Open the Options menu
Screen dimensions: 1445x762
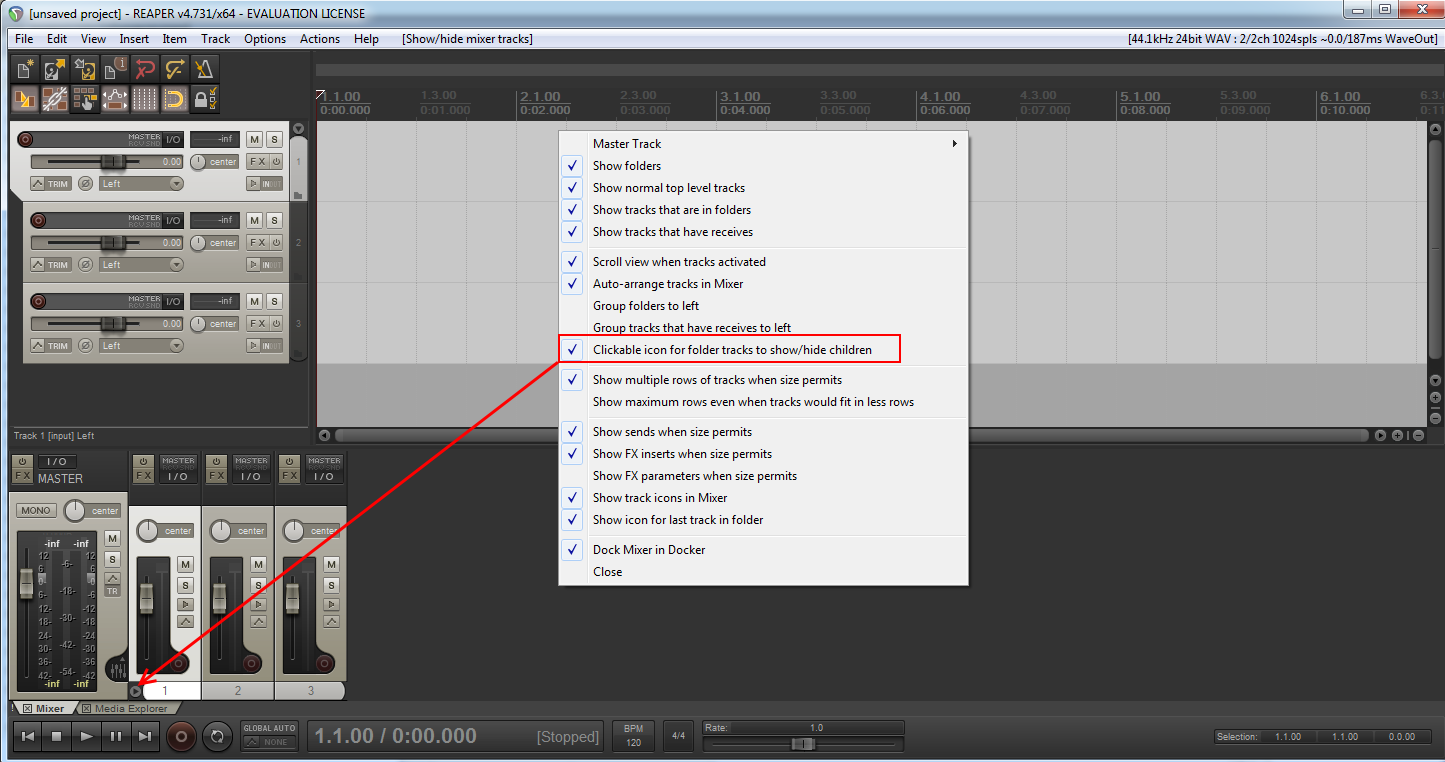coord(265,39)
